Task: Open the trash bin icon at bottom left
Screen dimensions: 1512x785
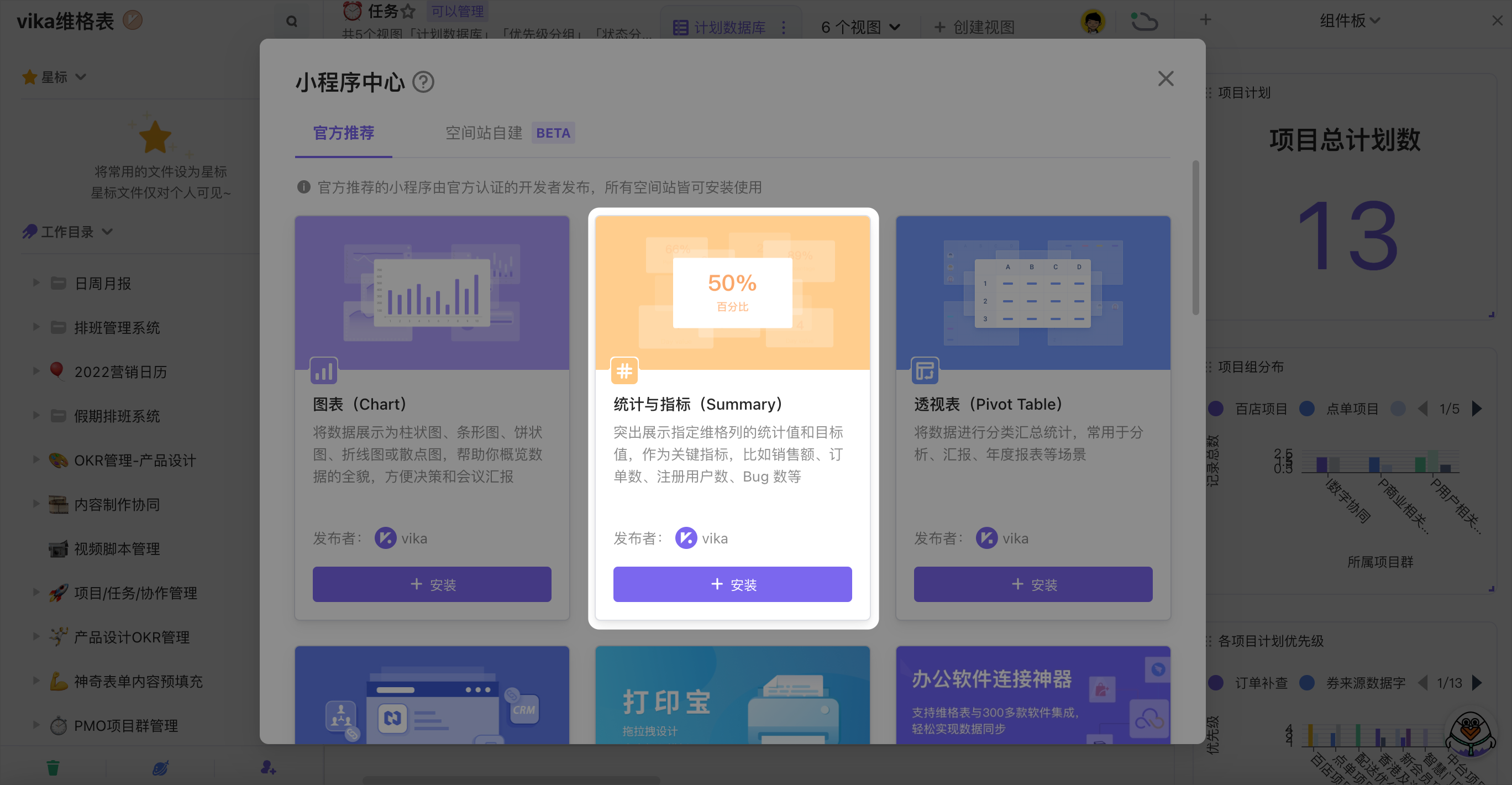Action: [53, 767]
